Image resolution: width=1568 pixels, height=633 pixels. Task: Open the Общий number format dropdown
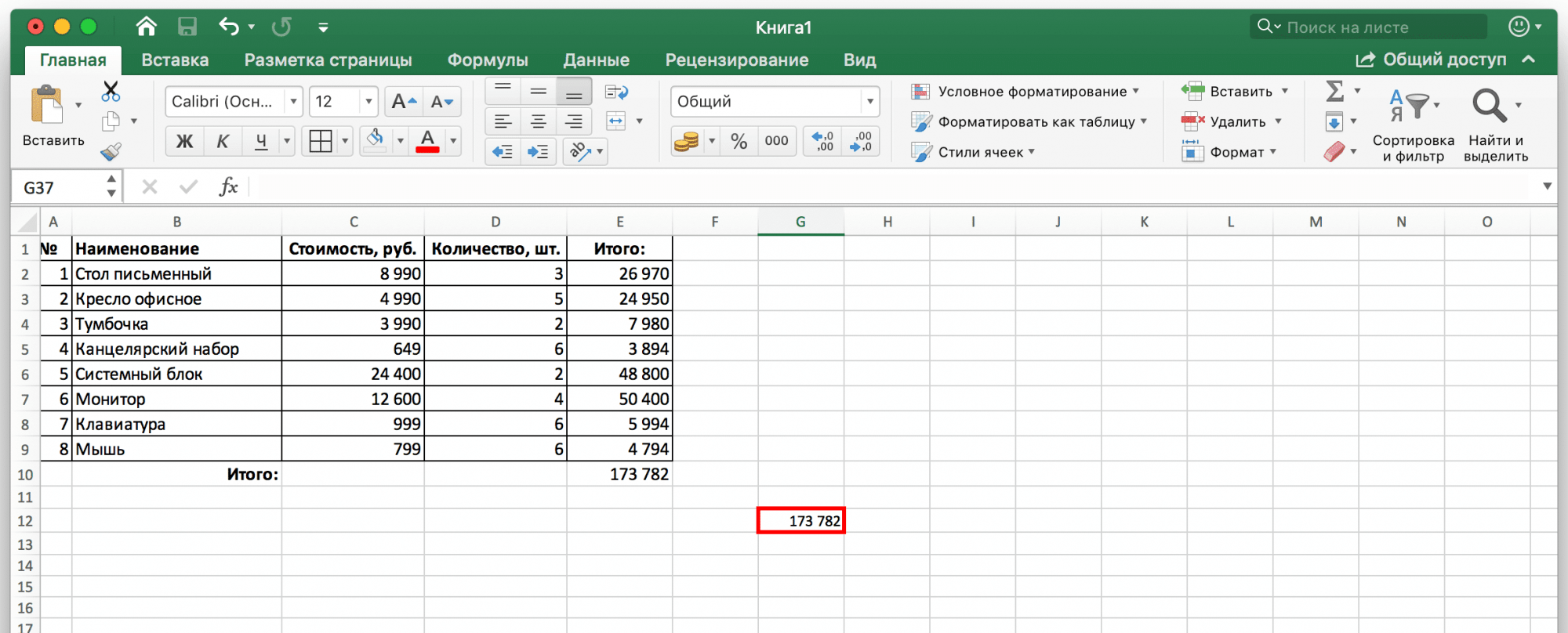(x=869, y=102)
